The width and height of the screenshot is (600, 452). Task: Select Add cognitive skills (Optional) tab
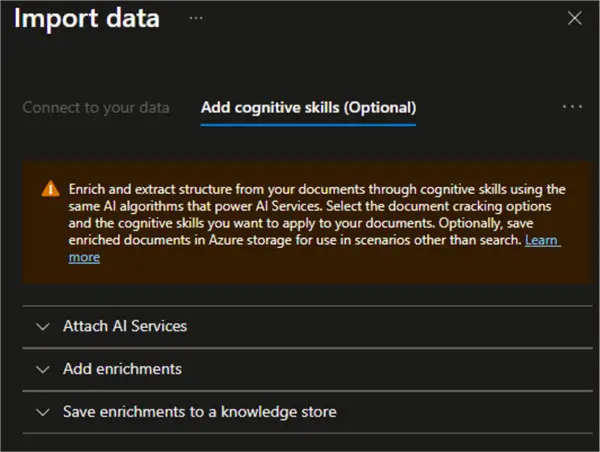pyautogui.click(x=308, y=107)
